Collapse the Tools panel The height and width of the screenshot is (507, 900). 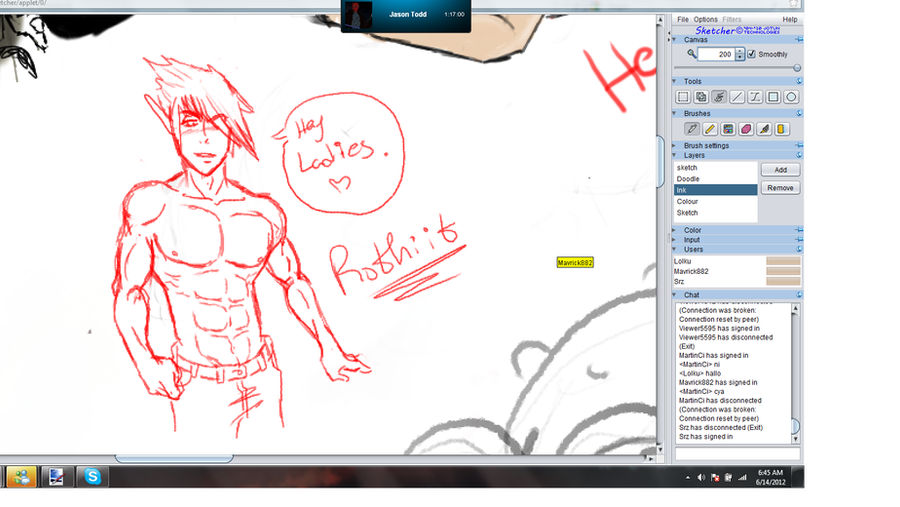674,81
